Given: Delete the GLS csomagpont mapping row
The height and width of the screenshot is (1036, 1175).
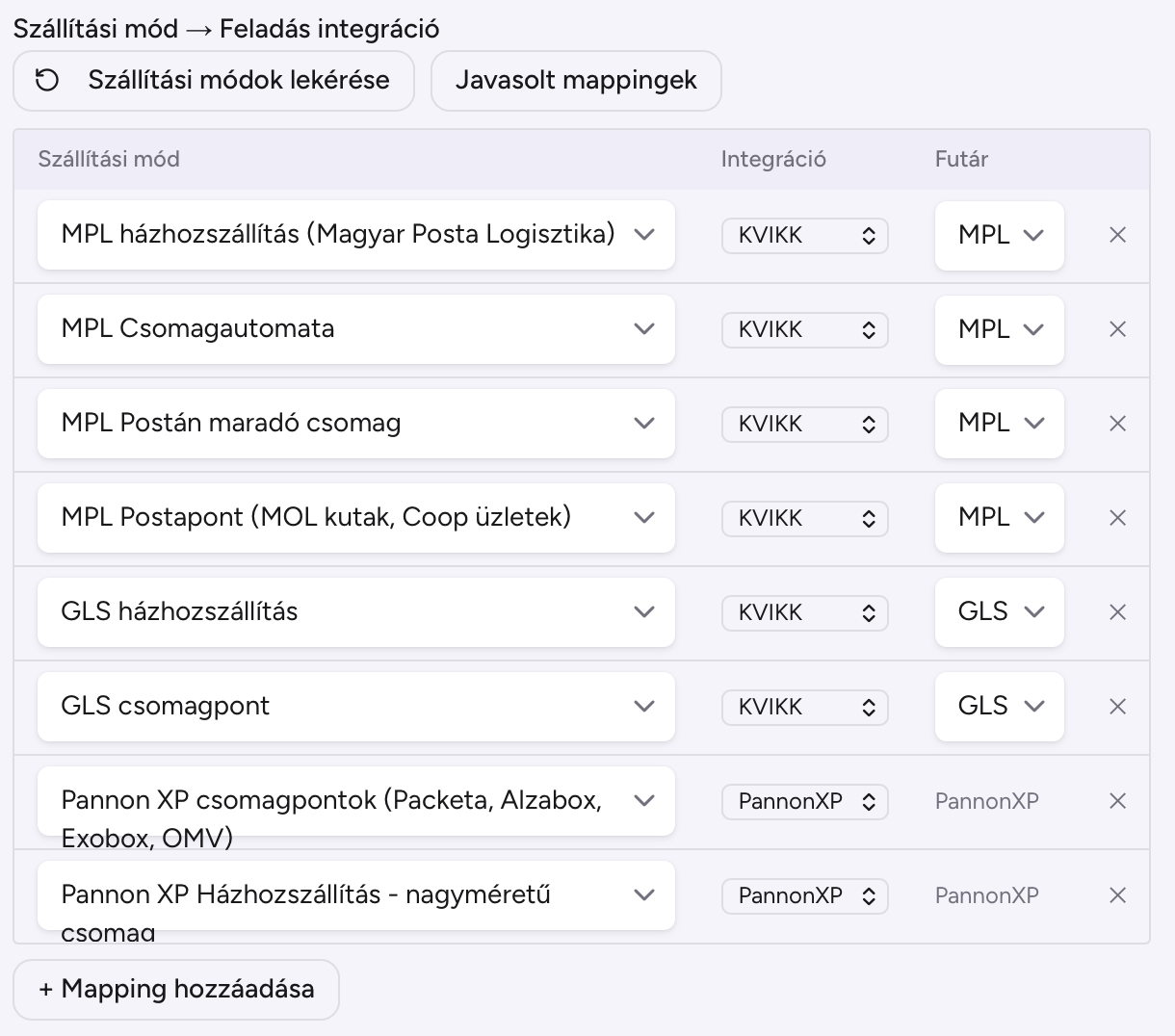Looking at the screenshot, I should click(1117, 707).
